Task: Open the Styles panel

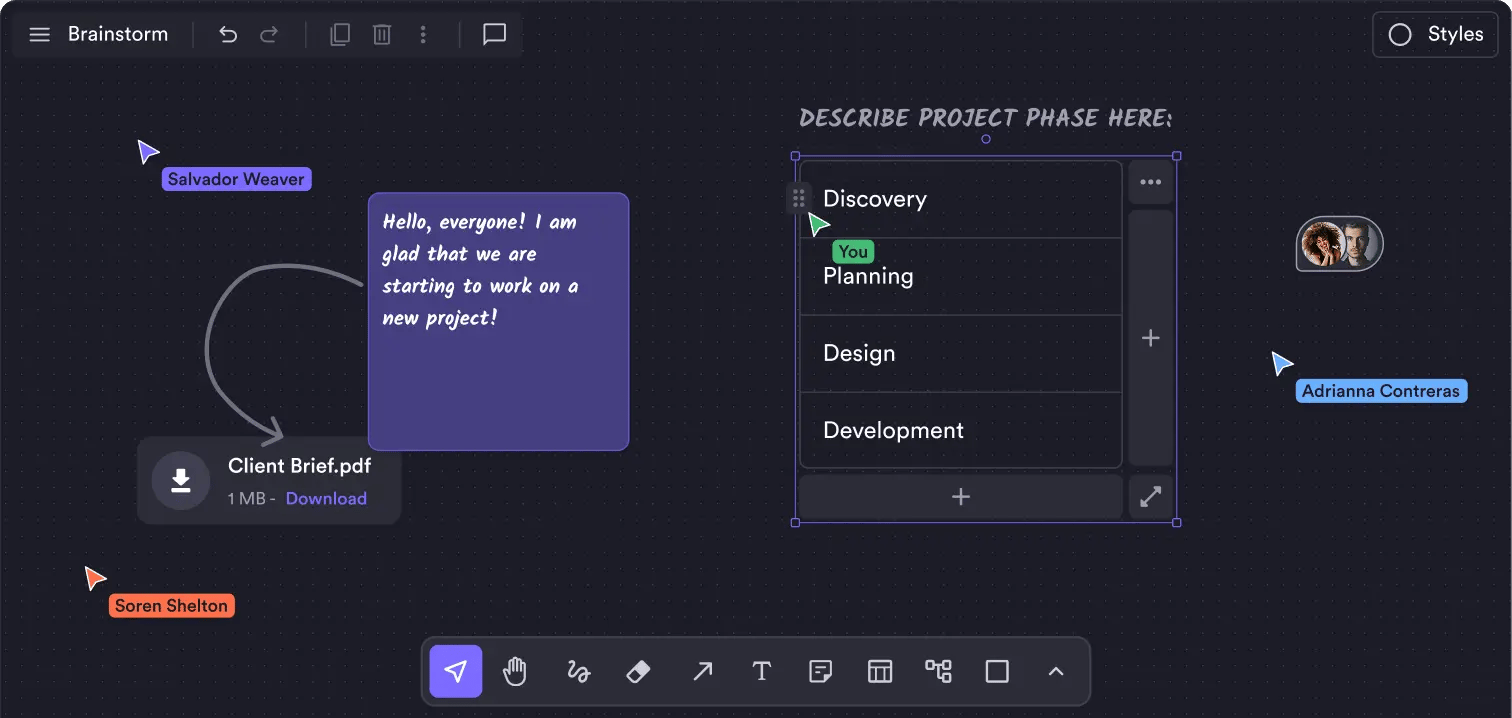Action: [x=1435, y=35]
